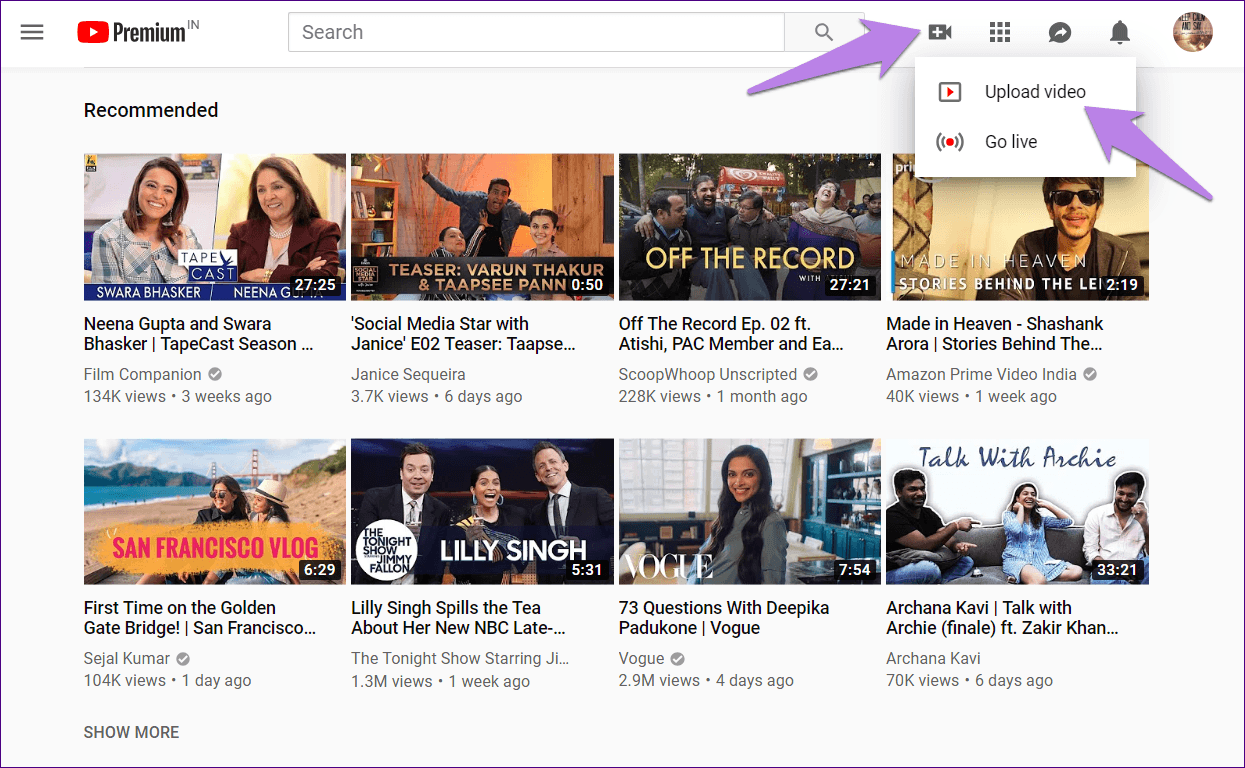Viewport: 1245px width, 768px height.
Task: Select Upload video from the menu
Action: pyautogui.click(x=1025, y=92)
